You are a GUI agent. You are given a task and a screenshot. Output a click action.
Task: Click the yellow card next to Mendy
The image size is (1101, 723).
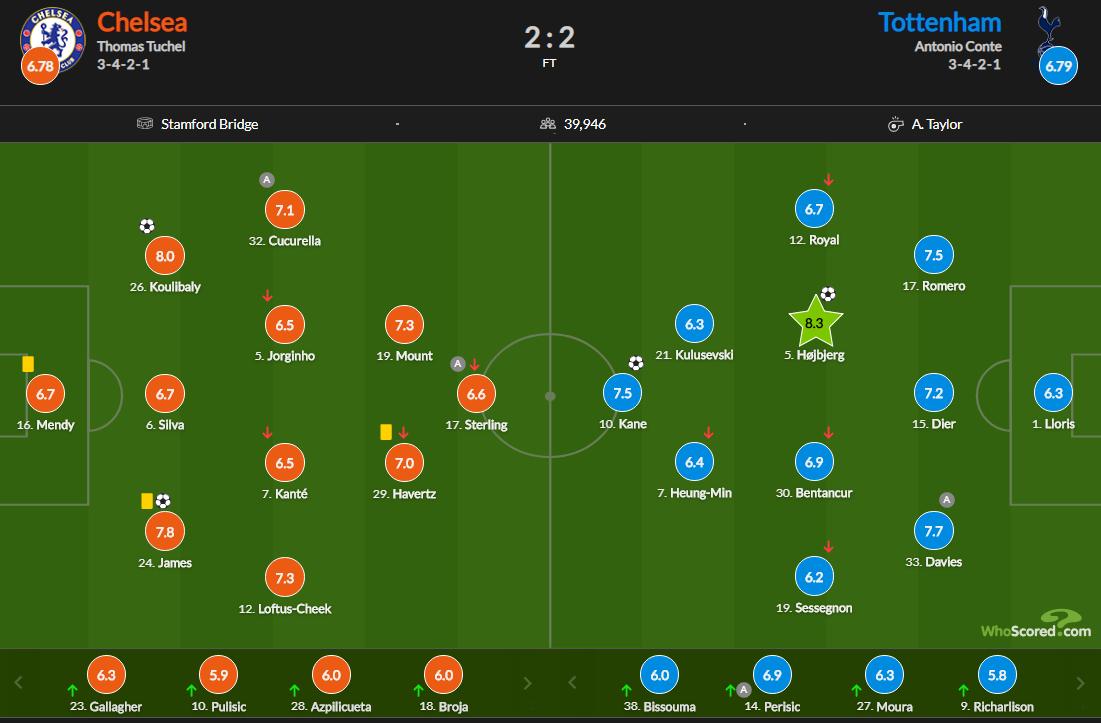(x=28, y=364)
